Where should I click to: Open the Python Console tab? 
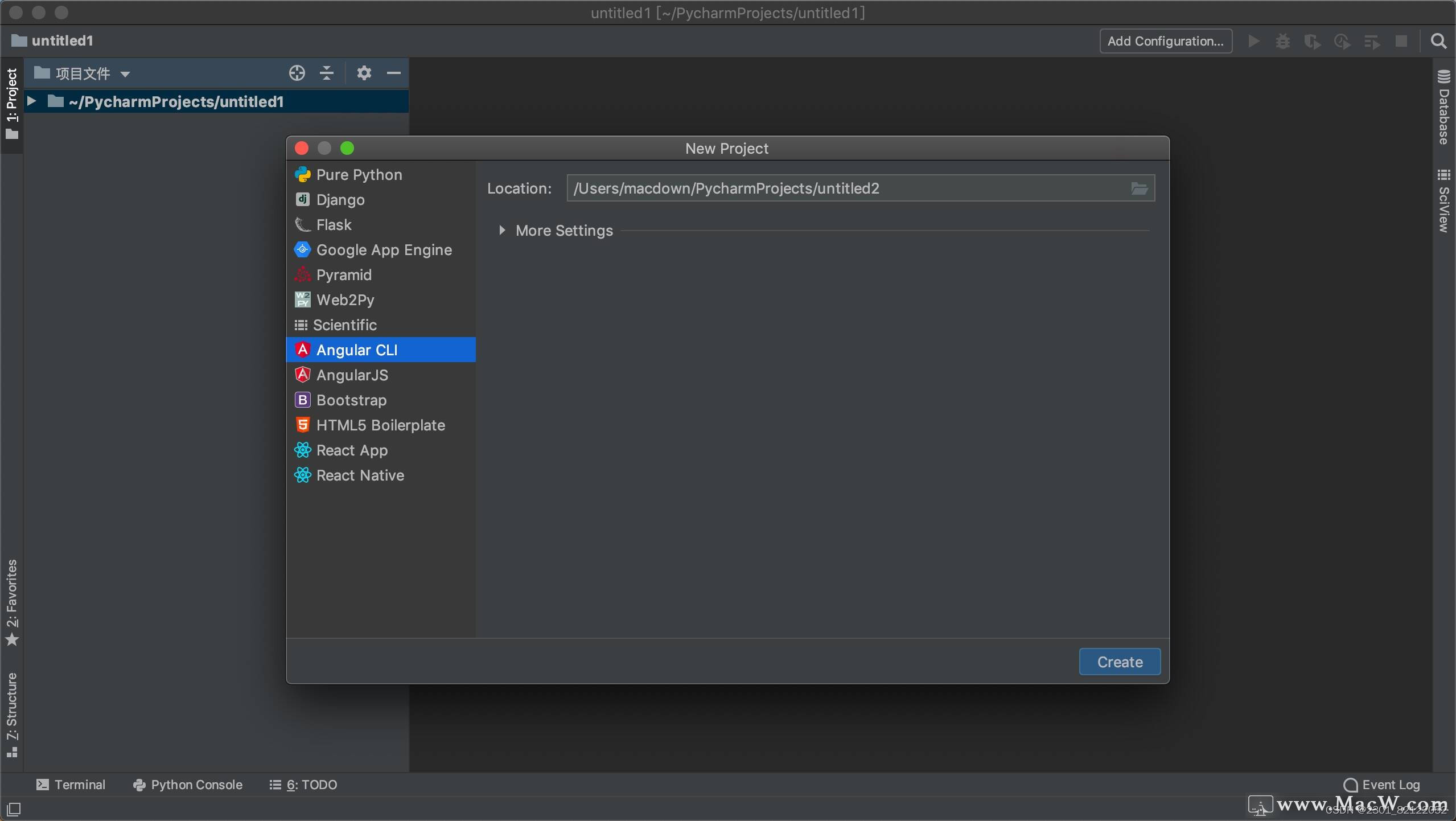187,785
